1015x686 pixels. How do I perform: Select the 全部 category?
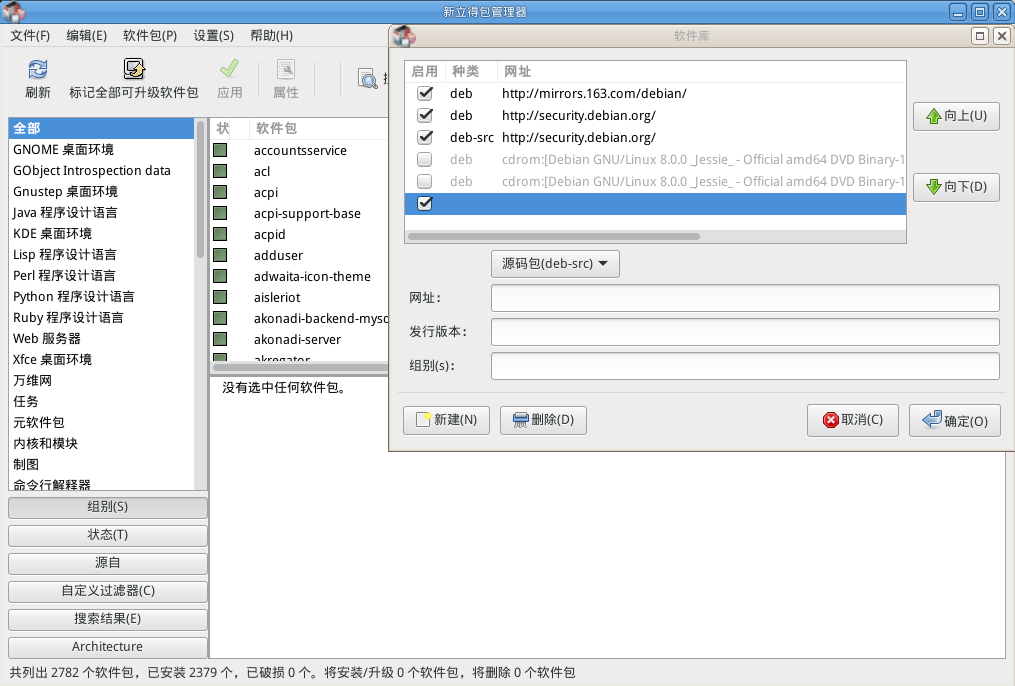click(x=101, y=128)
